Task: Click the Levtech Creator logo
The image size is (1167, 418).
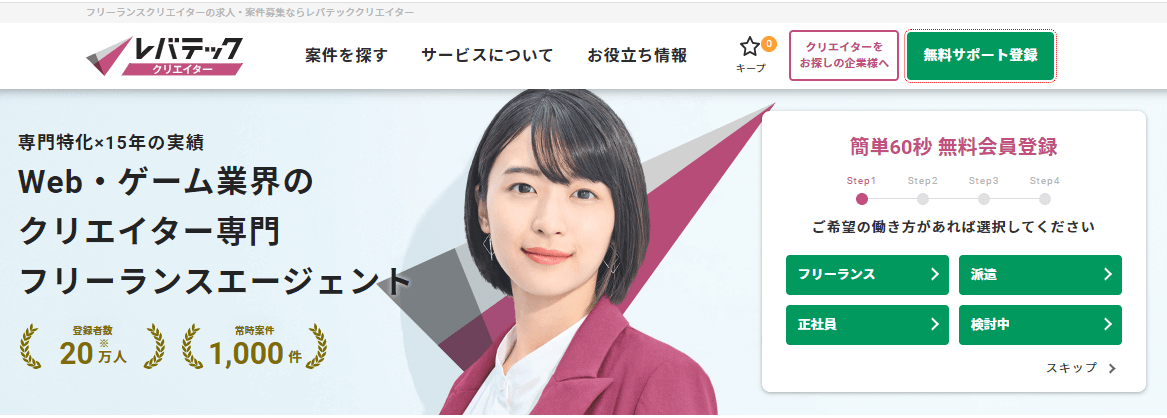Action: point(165,56)
